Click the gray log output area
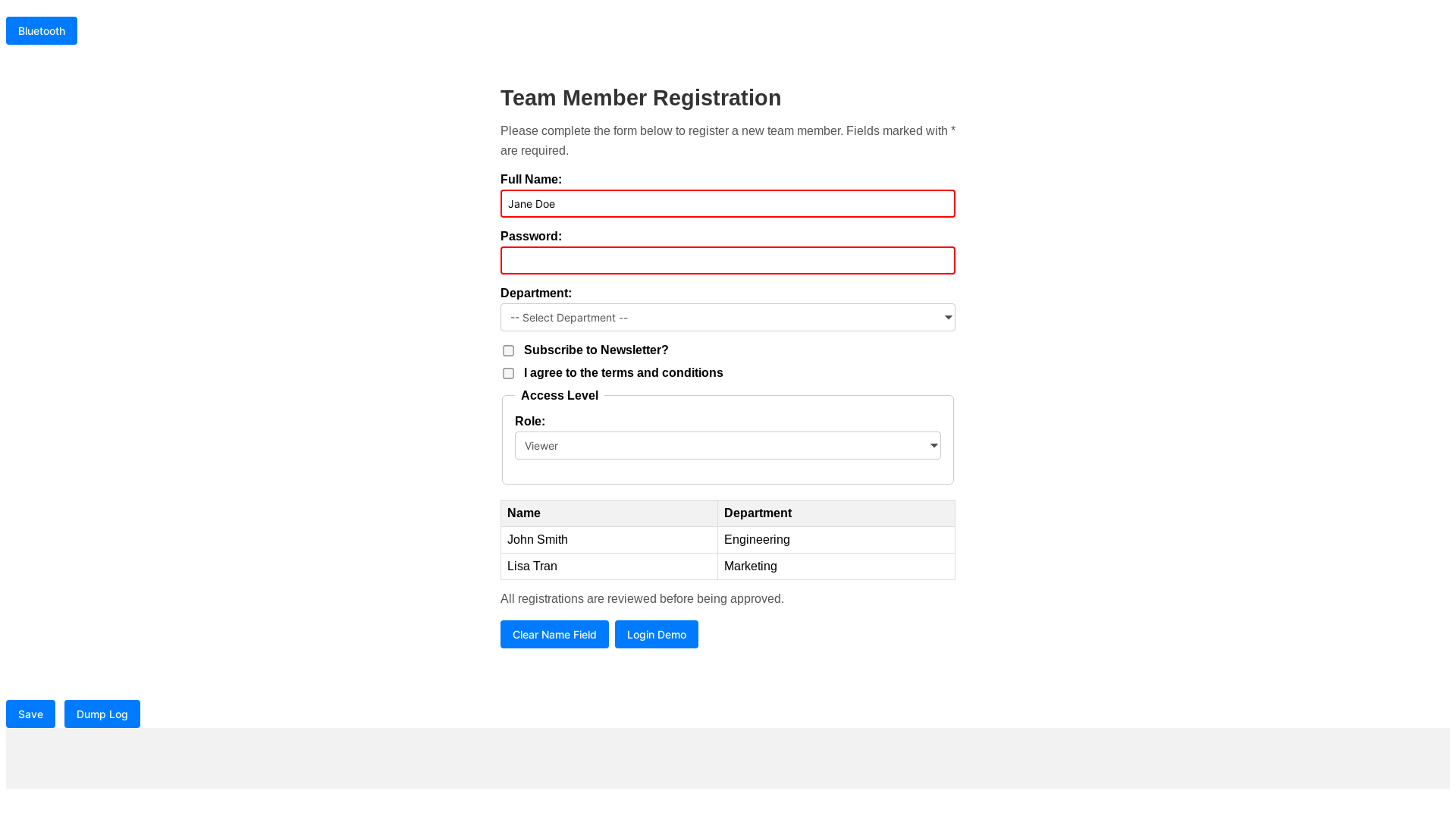 tap(728, 758)
